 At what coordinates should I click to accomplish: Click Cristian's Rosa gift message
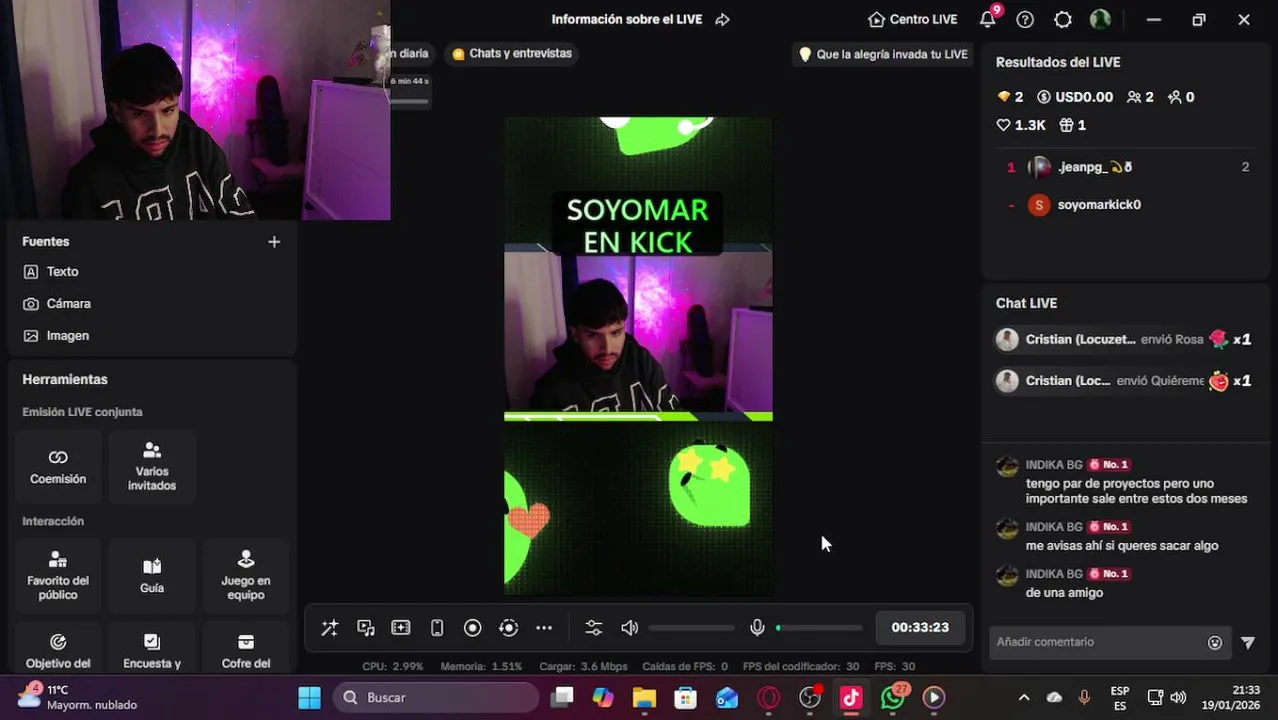1124,340
